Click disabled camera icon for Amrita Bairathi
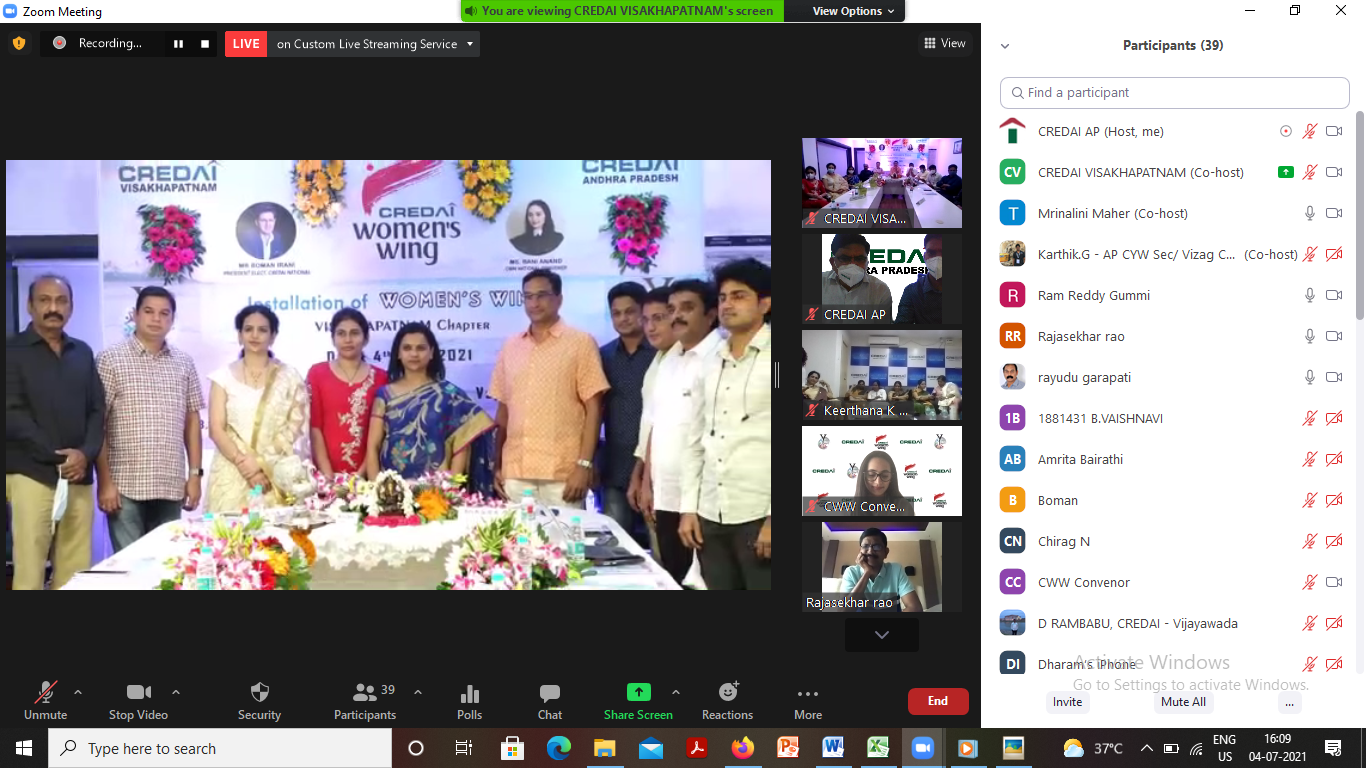 pos(1334,459)
